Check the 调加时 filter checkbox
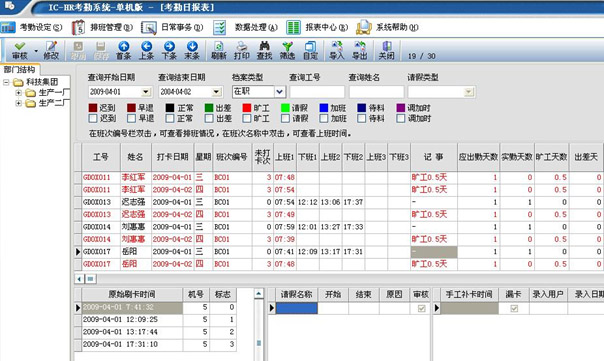Image resolution: width=604 pixels, height=361 pixels. tap(401, 118)
